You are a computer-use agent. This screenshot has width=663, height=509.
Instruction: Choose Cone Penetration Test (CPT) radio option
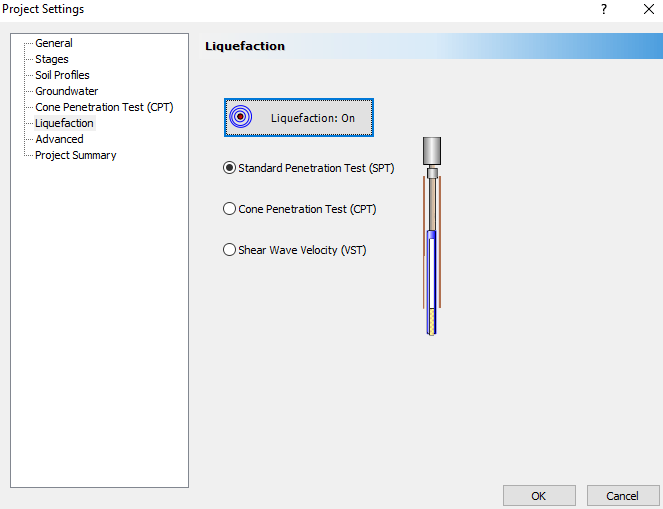[x=229, y=210]
